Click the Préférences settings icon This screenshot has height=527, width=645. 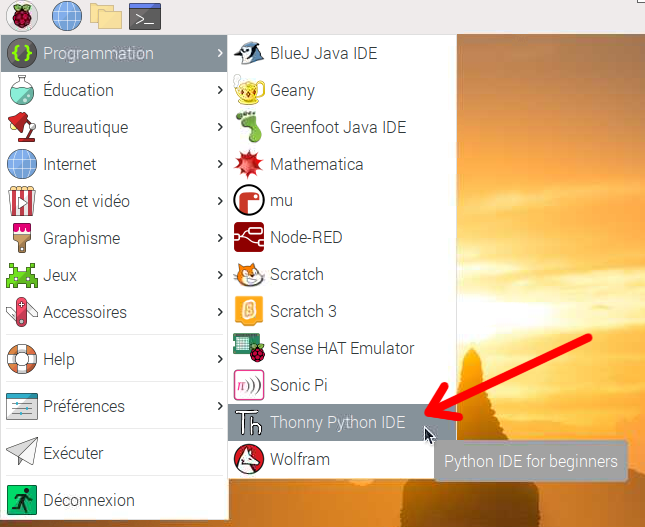coord(22,406)
